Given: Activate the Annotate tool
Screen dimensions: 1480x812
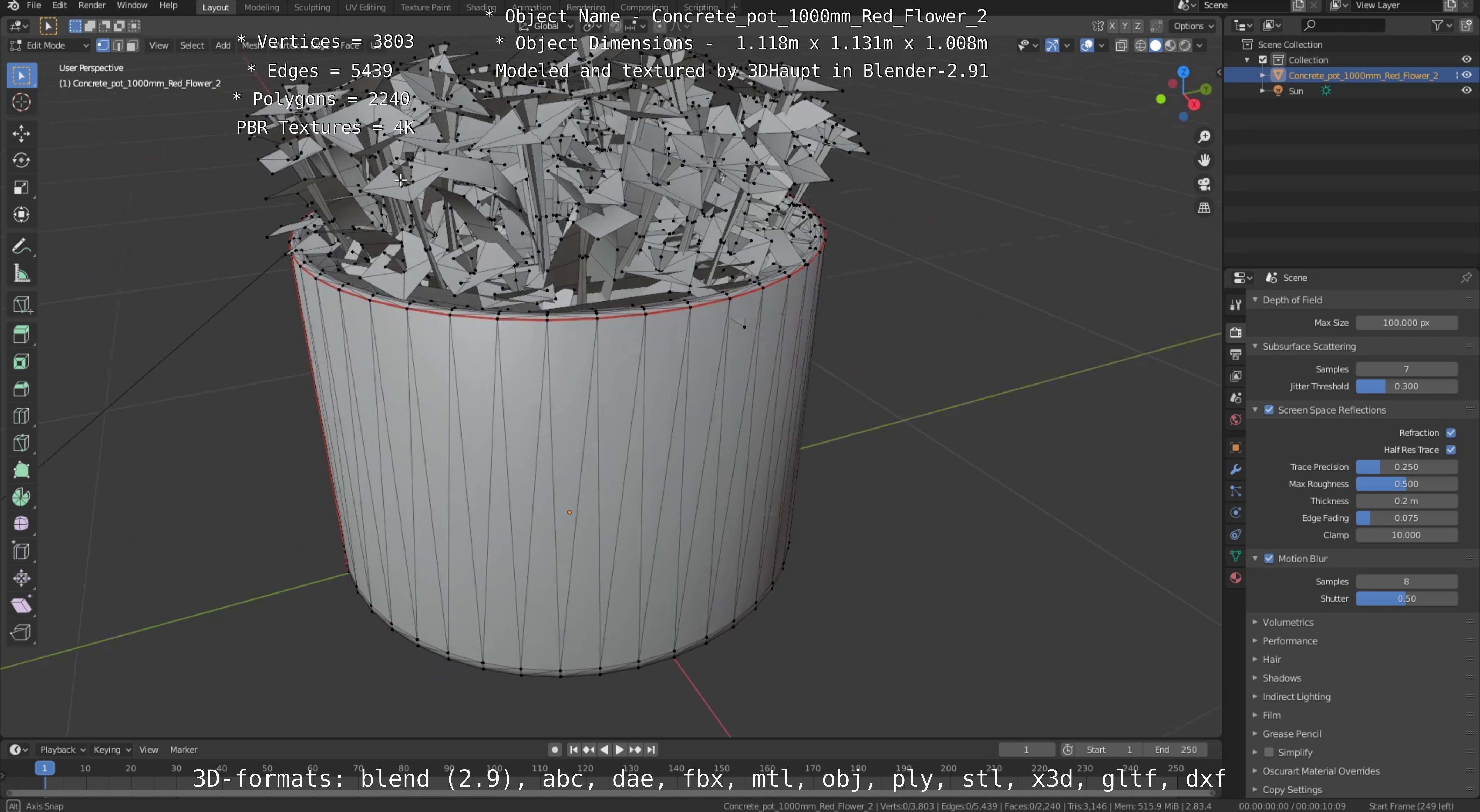Looking at the screenshot, I should coord(21,246).
